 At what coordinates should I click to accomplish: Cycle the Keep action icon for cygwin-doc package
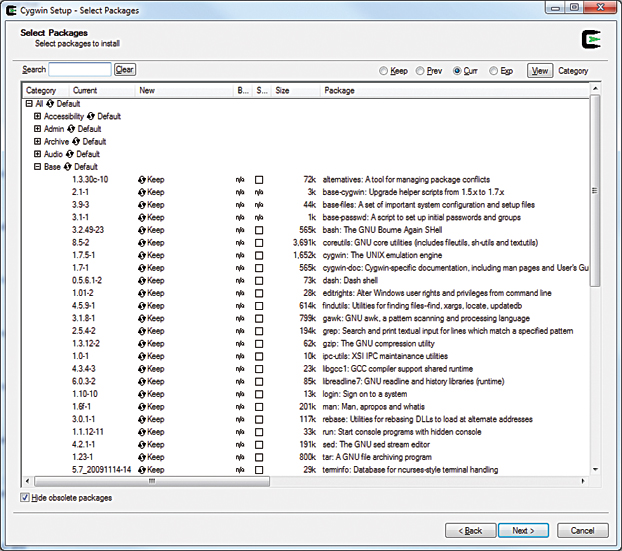pyautogui.click(x=142, y=268)
